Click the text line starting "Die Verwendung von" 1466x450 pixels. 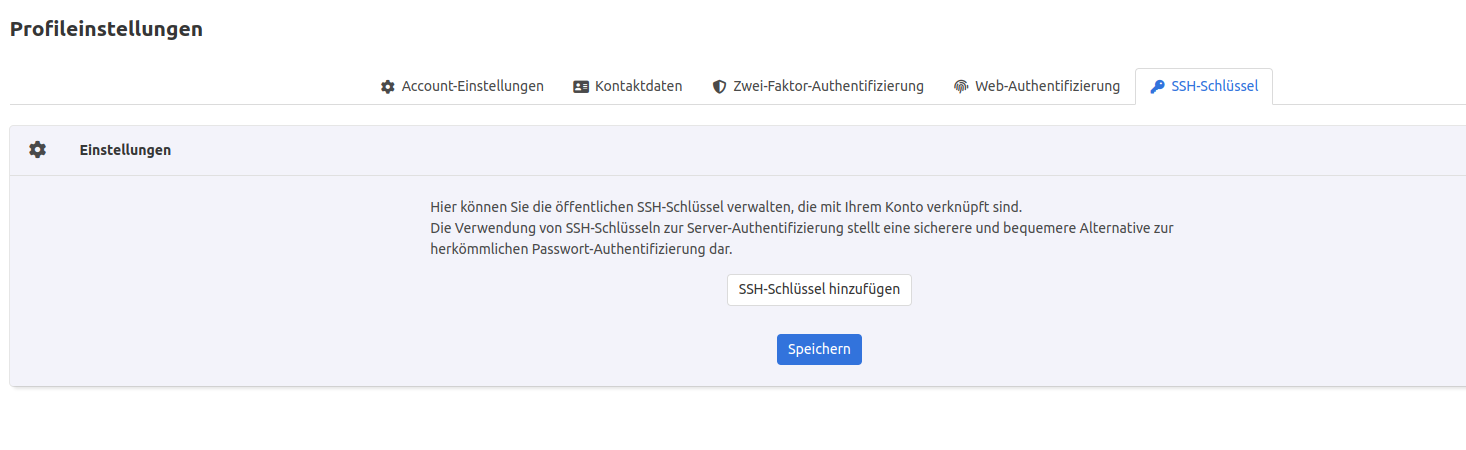800,228
